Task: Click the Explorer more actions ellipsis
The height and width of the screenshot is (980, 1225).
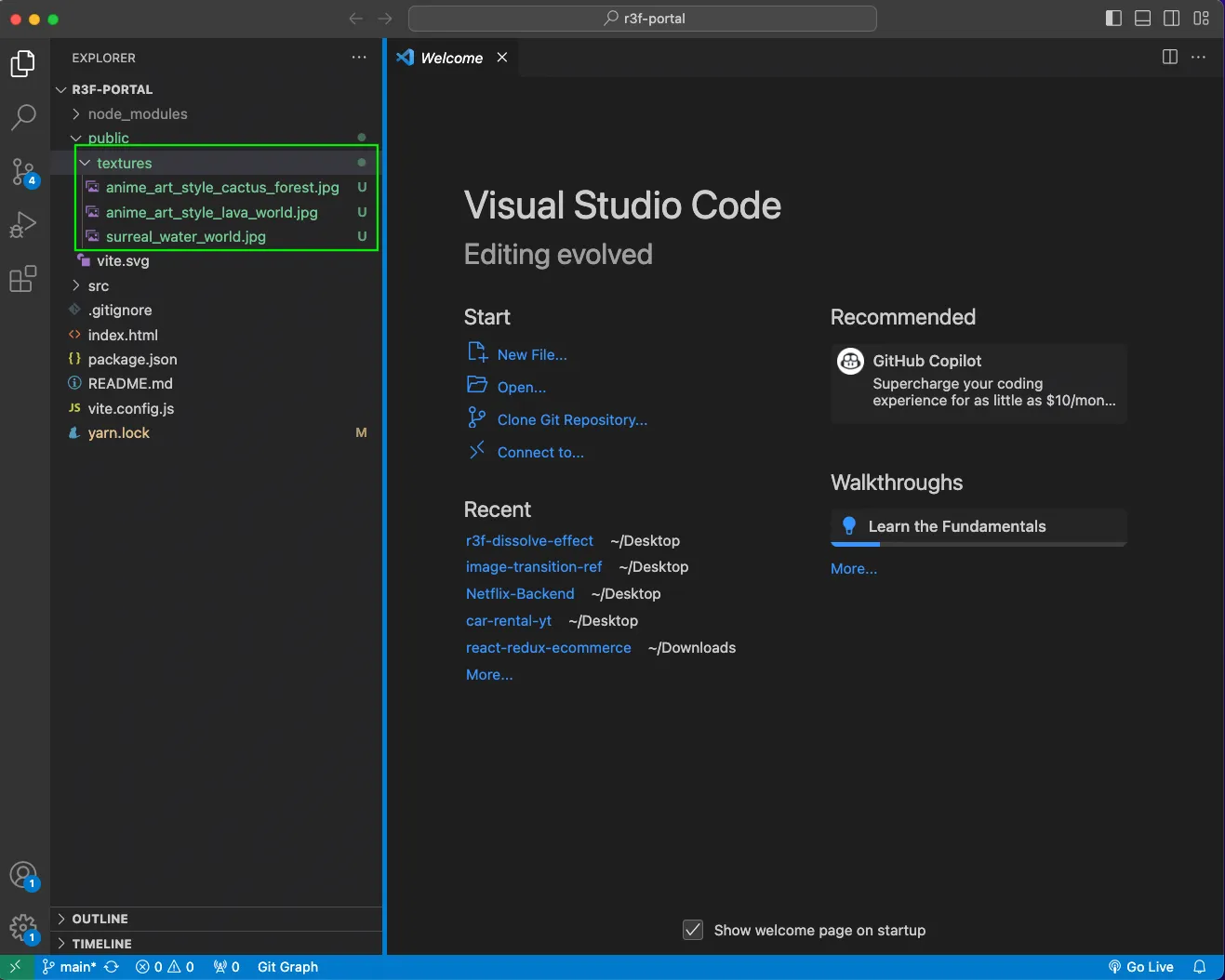Action: tap(359, 58)
